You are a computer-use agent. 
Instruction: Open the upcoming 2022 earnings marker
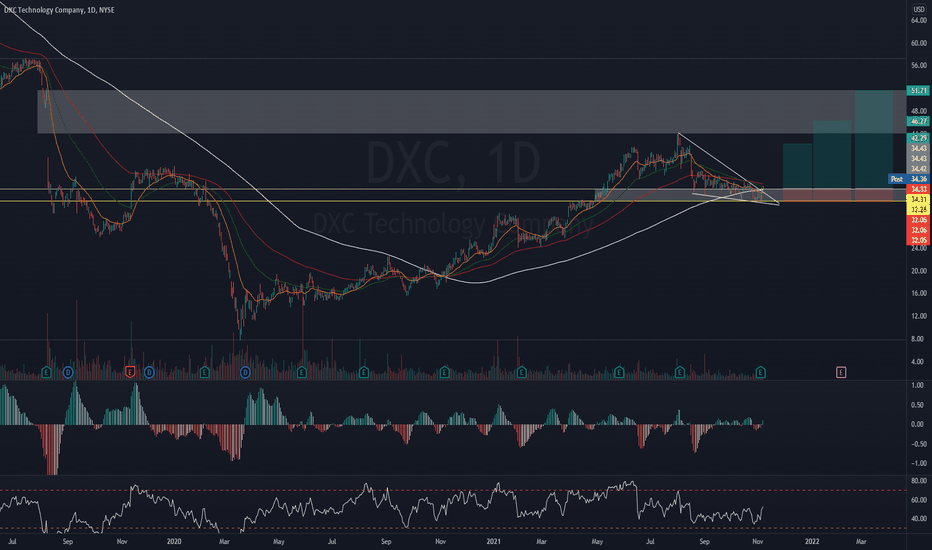(x=841, y=372)
